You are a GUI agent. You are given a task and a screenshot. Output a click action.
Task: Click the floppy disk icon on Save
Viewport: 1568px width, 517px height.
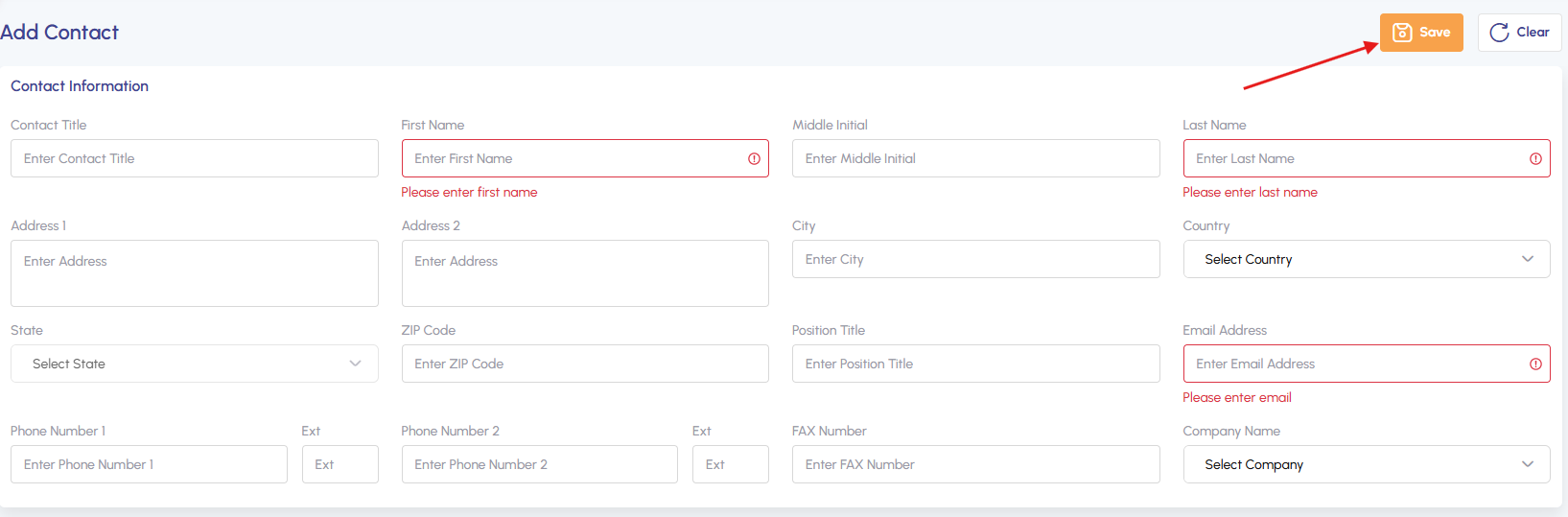click(x=1402, y=33)
